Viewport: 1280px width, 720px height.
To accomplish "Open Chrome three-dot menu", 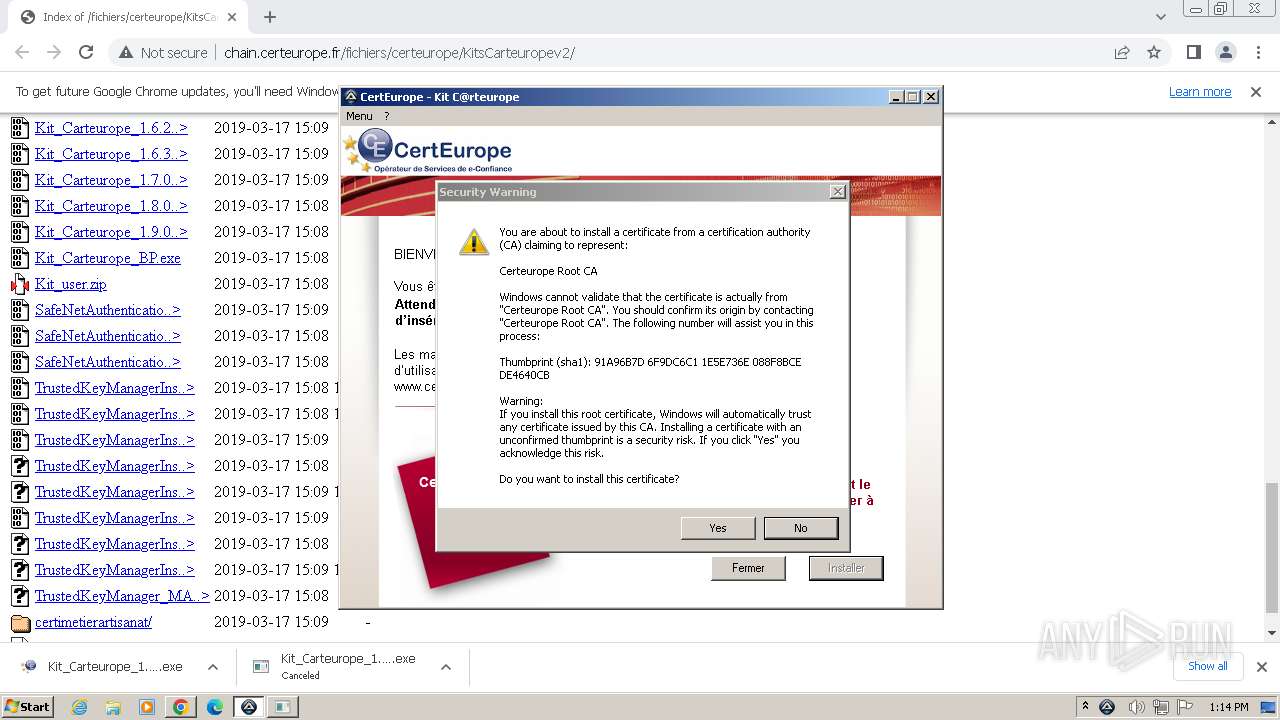I will 1258,52.
